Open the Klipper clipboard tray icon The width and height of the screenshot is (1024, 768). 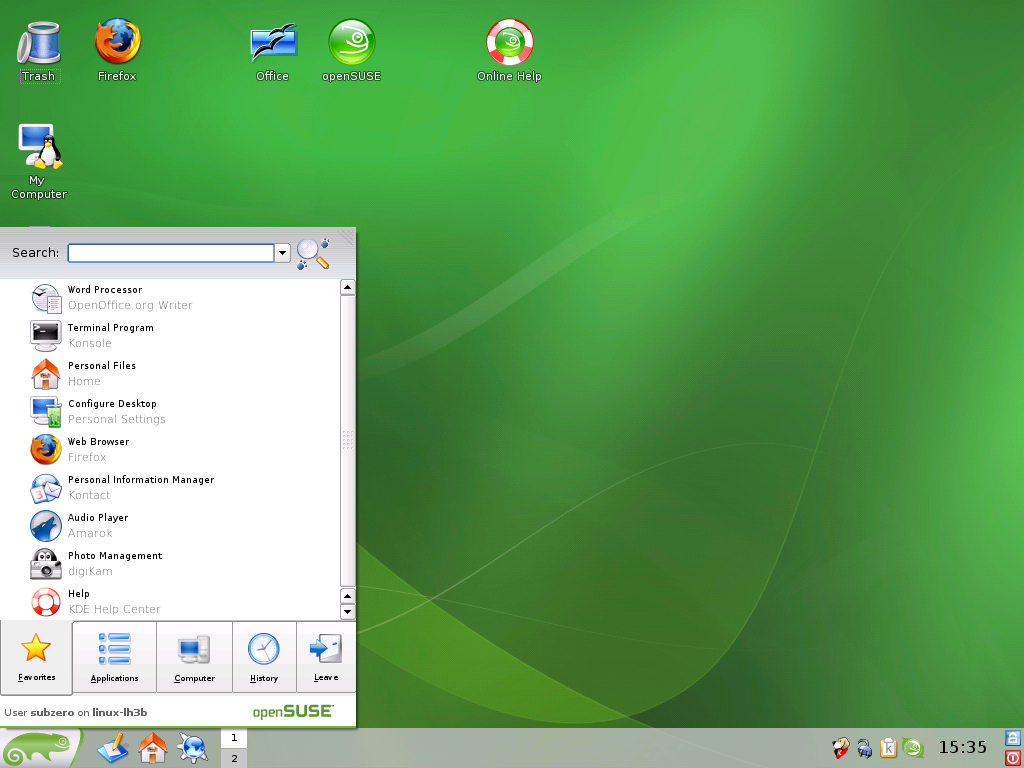888,748
